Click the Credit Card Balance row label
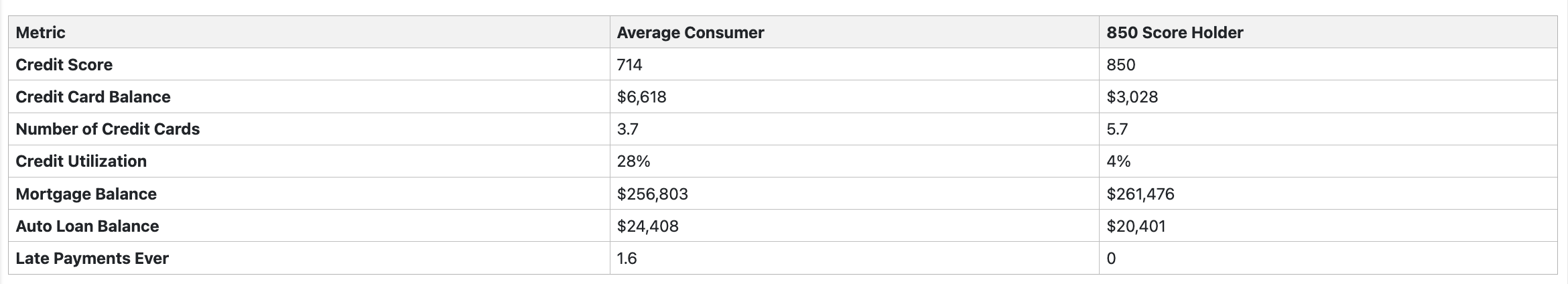 pos(93,96)
